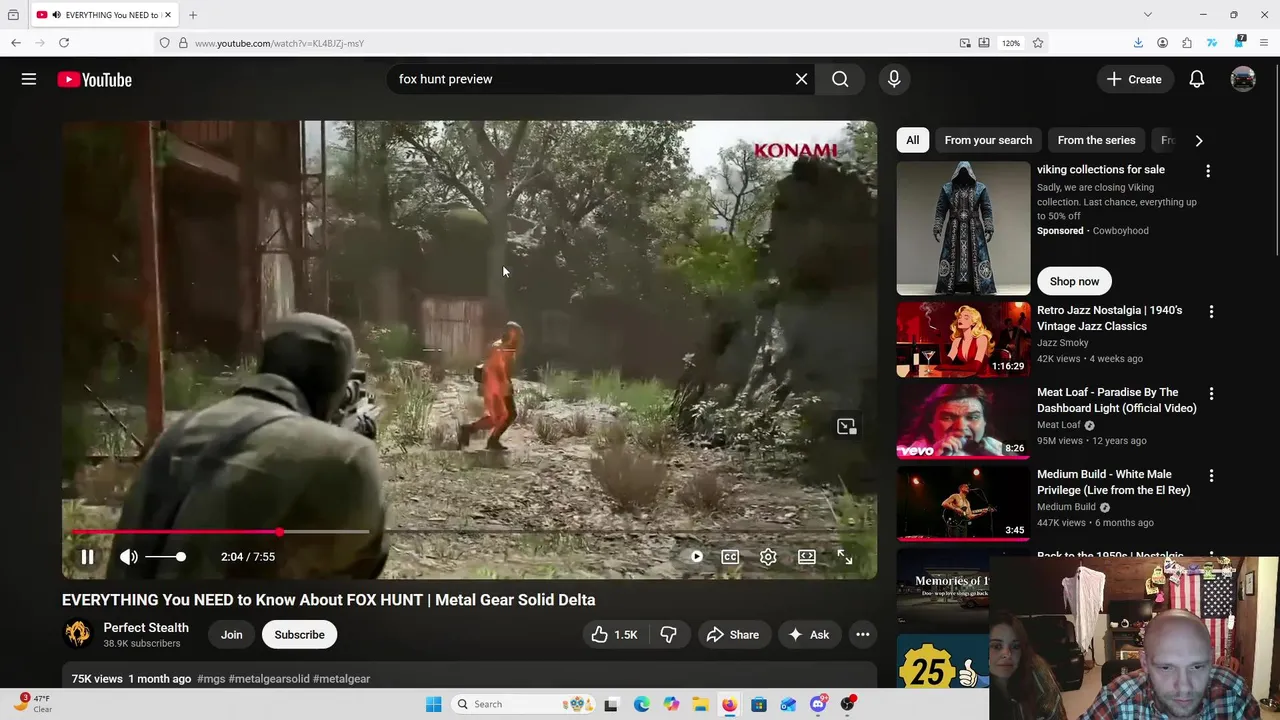Viewport: 1280px width, 720px height.
Task: Enter full screen mode
Action: [845, 557]
